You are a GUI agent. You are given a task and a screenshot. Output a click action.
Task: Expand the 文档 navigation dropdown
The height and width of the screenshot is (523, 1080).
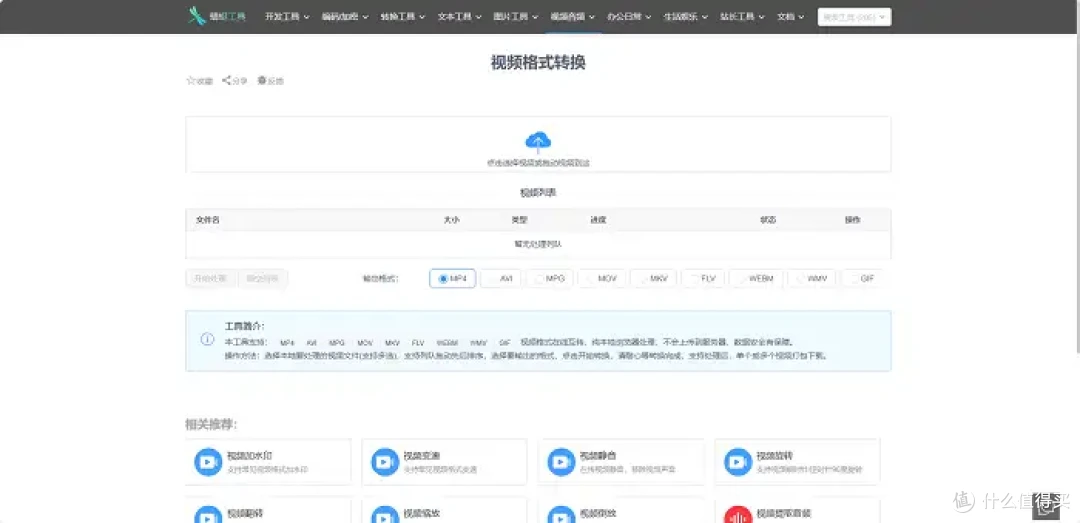click(791, 17)
